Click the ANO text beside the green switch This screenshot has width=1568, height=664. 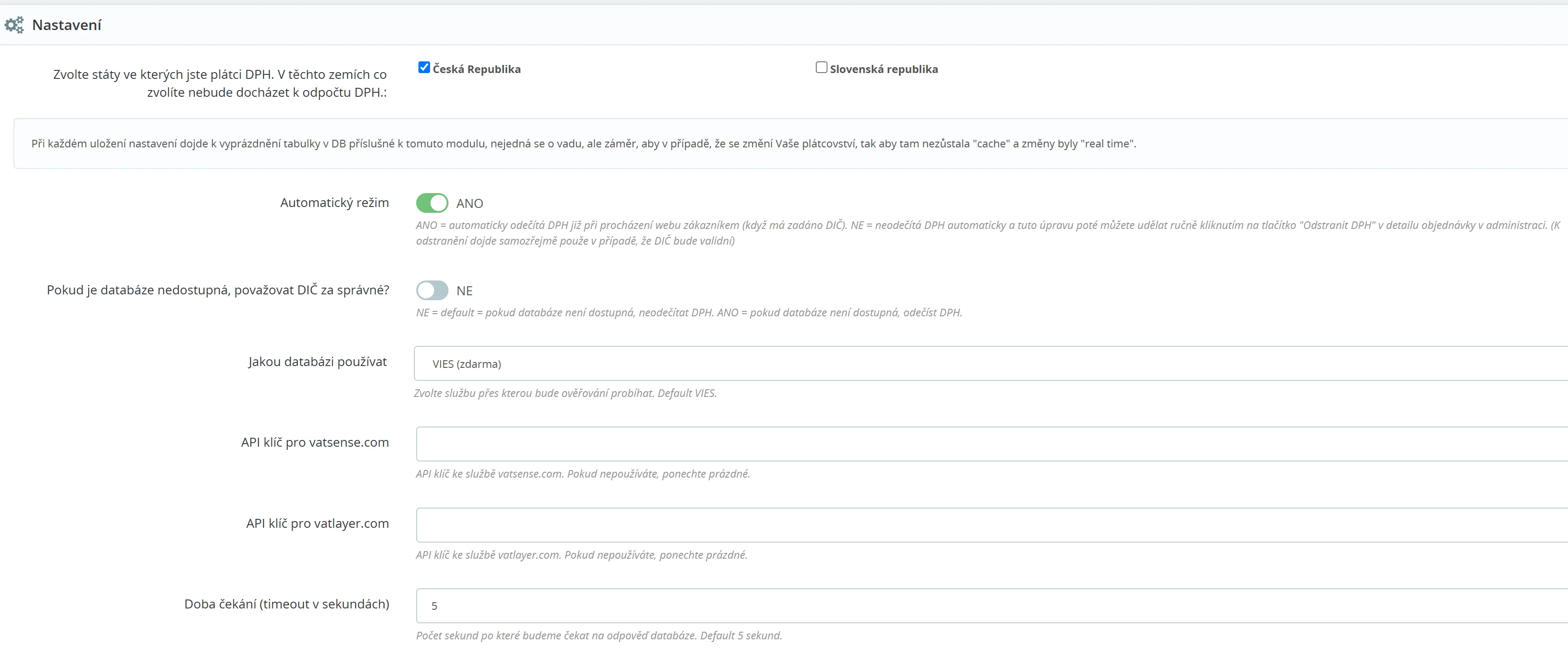470,204
